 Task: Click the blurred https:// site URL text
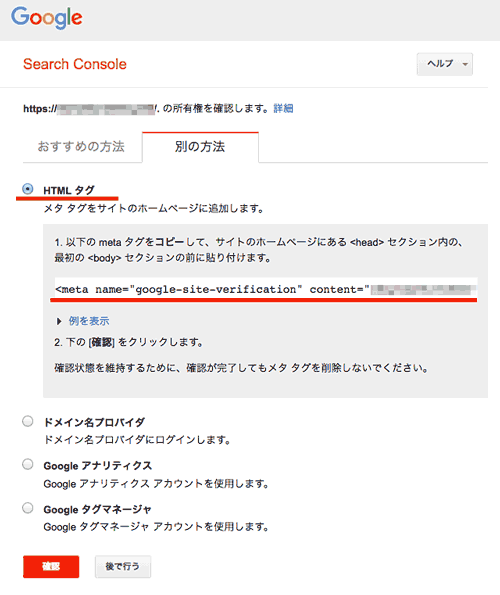pyautogui.click(x=91, y=109)
